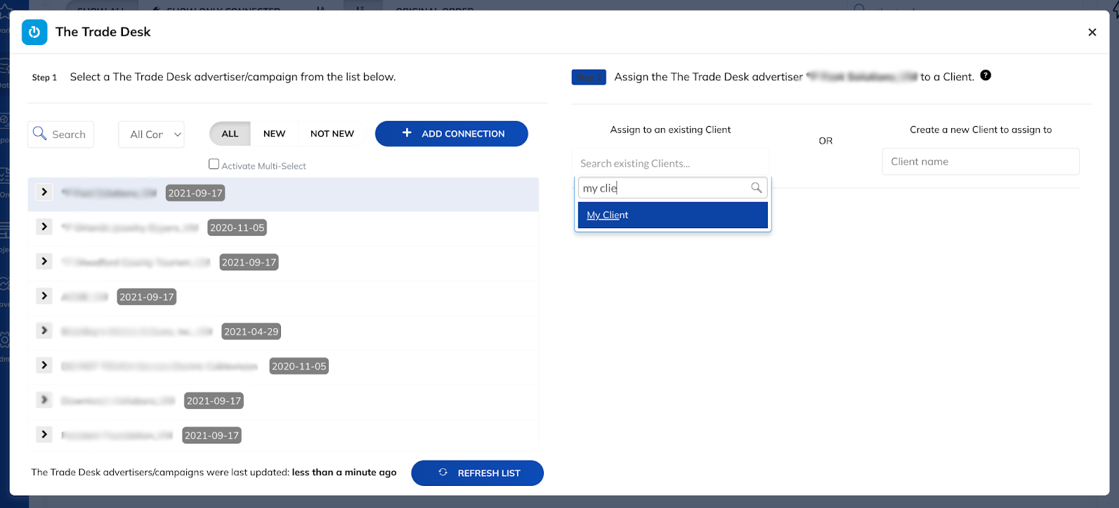1119x508 pixels.
Task: Click the search icon in advertiser list
Action: coord(40,134)
